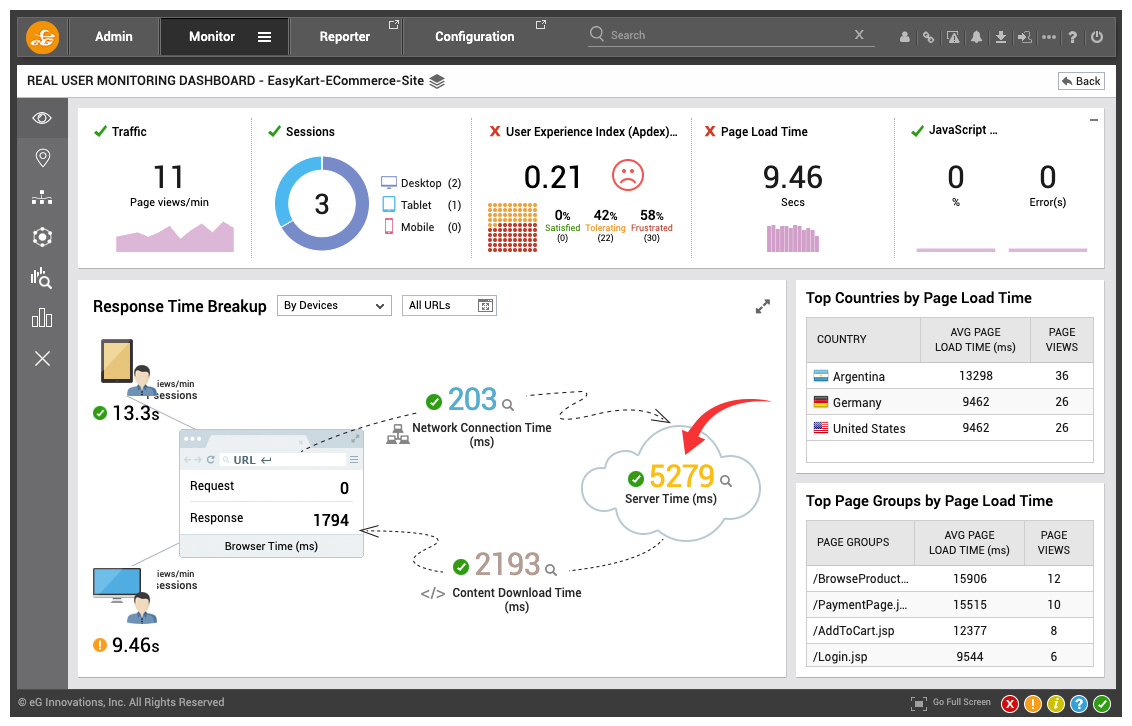Open the chart magnifier analysis sidebar icon
The width and height of the screenshot is (1132, 726).
[41, 278]
